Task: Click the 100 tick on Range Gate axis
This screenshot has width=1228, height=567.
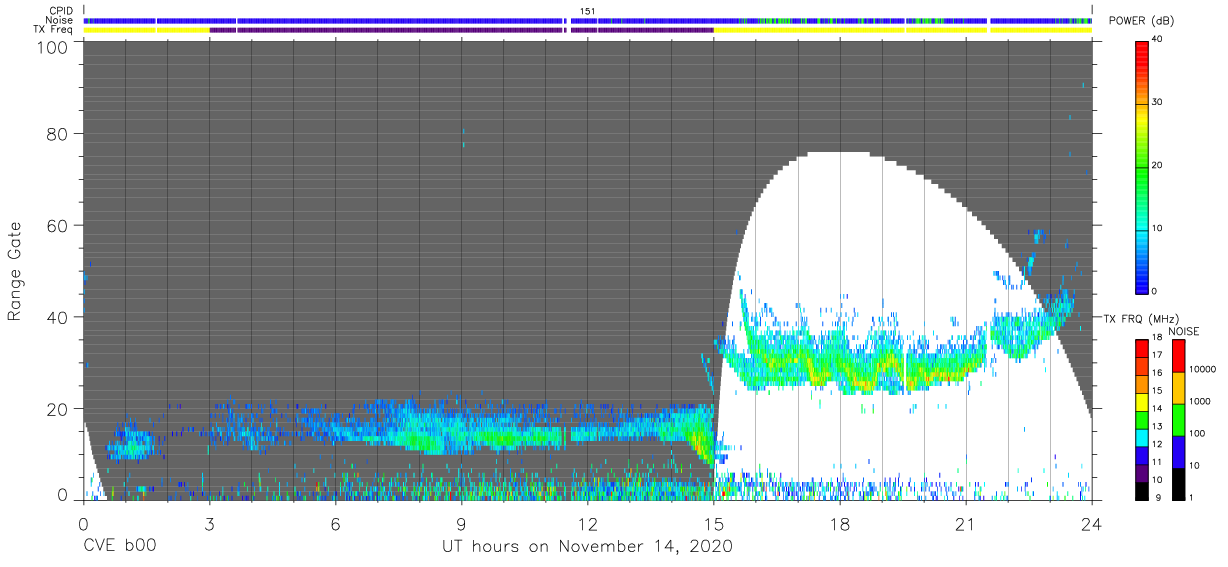Action: coord(51,46)
